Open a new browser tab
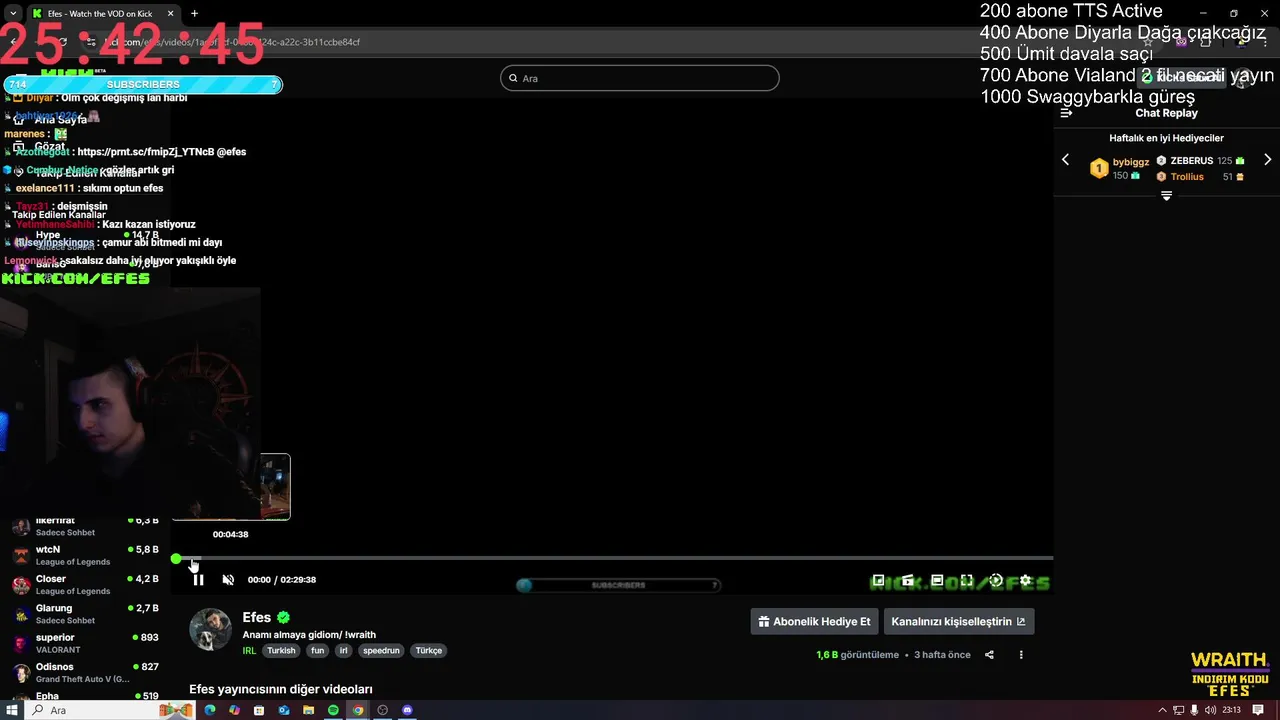The image size is (1280, 720). pyautogui.click(x=194, y=13)
